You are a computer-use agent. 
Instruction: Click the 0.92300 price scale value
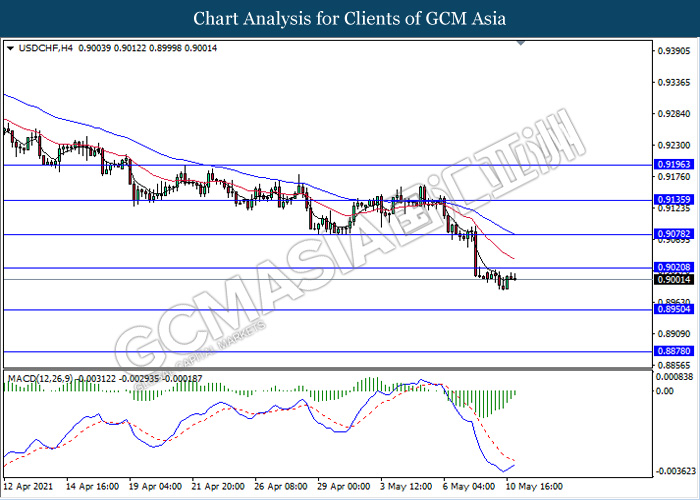click(x=674, y=146)
